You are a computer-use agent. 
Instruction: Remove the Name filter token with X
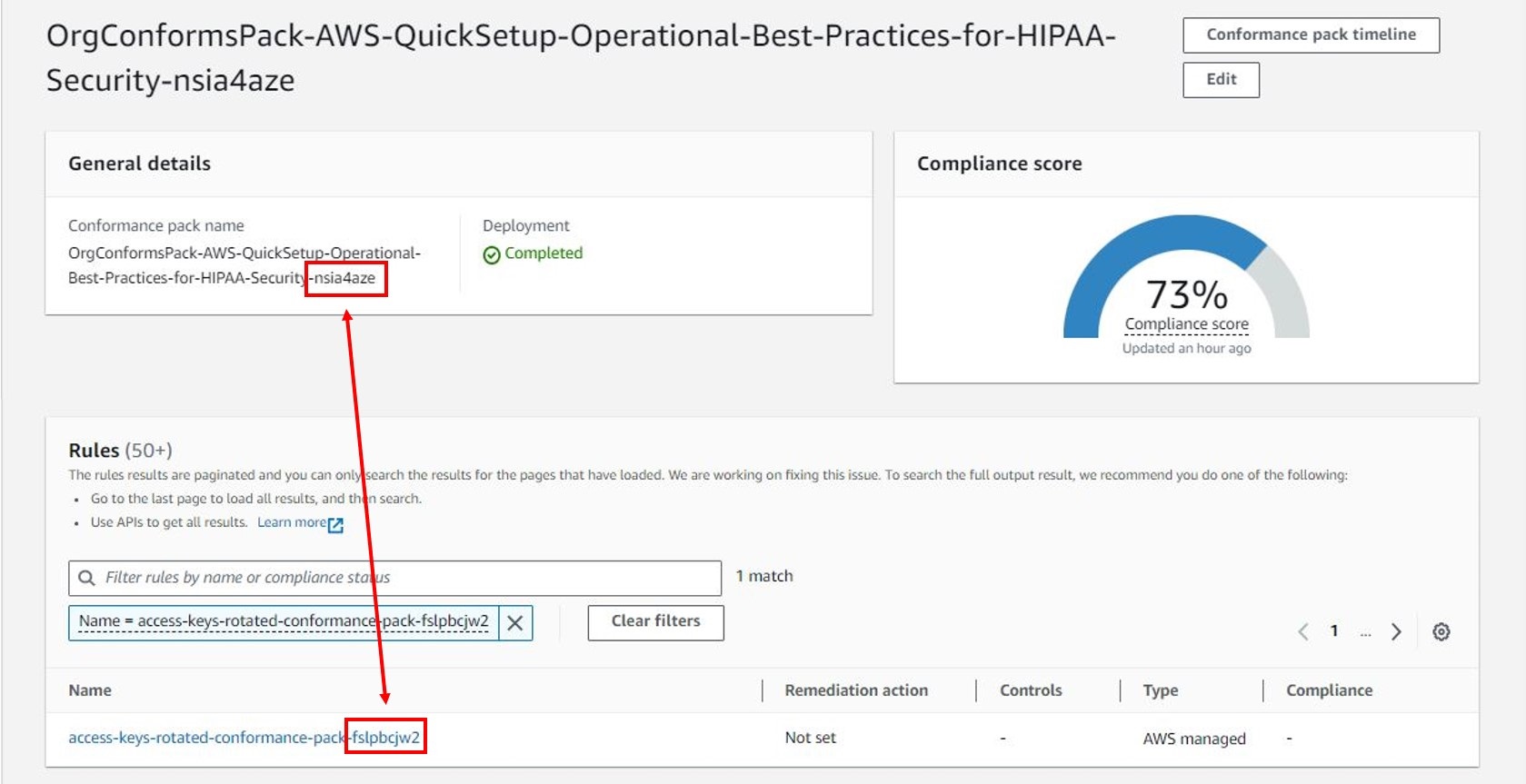coord(515,623)
